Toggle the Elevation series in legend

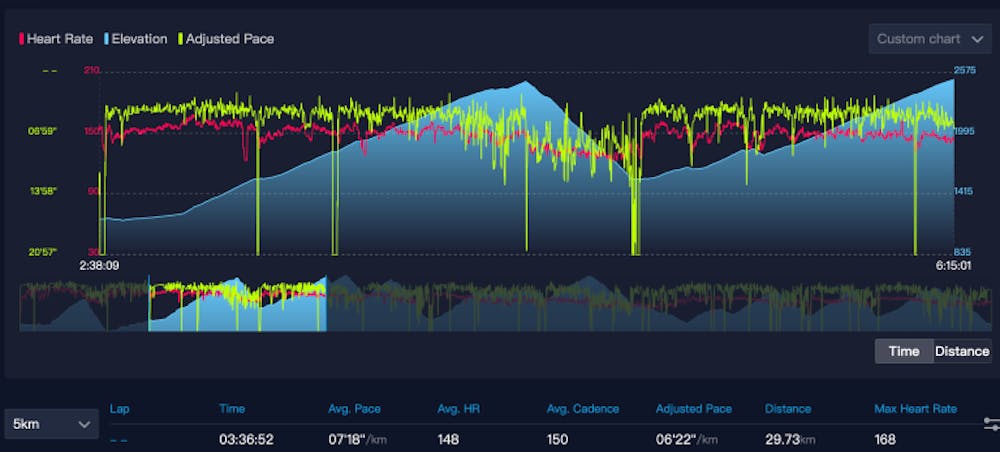139,39
